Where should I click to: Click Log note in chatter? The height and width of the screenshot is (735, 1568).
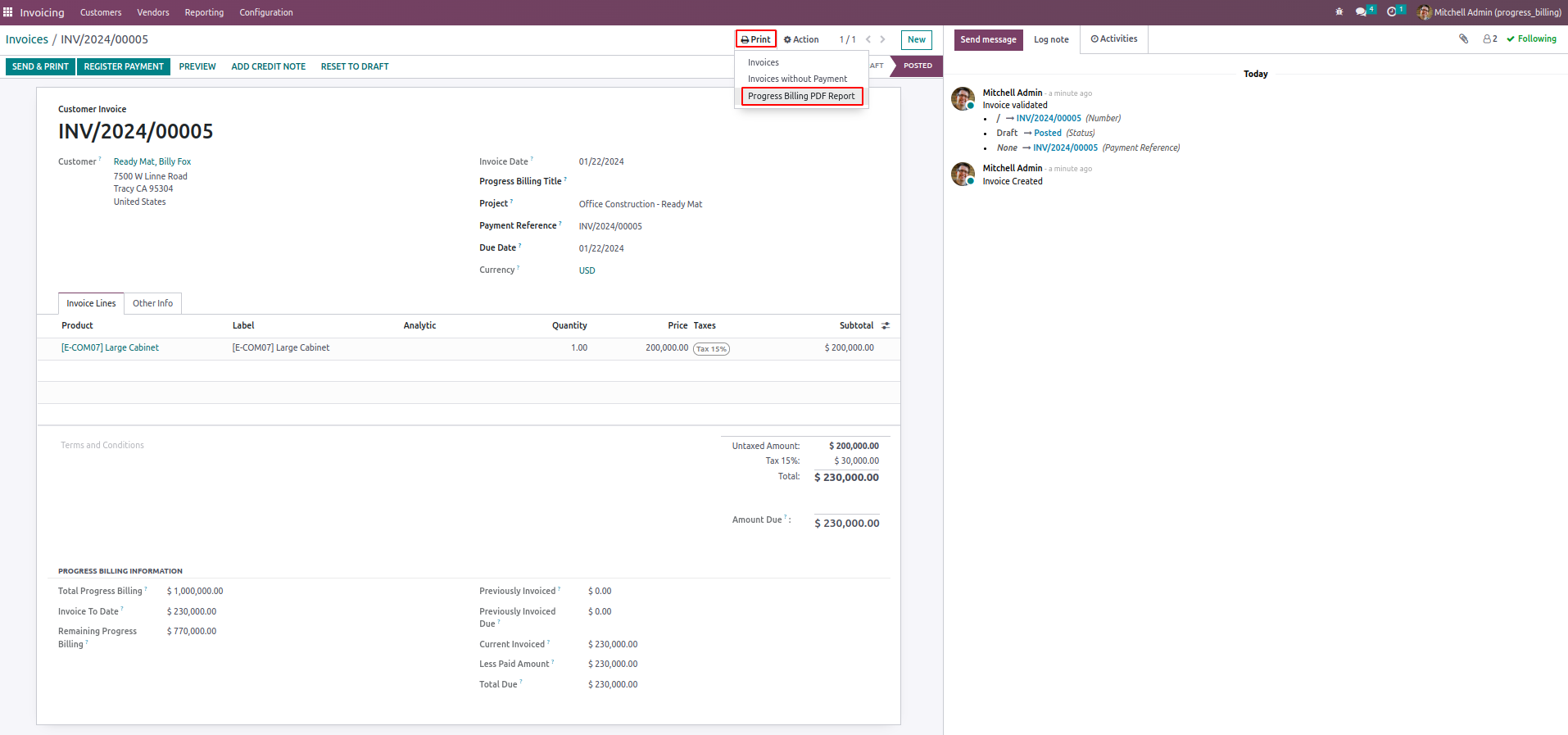(x=1051, y=39)
